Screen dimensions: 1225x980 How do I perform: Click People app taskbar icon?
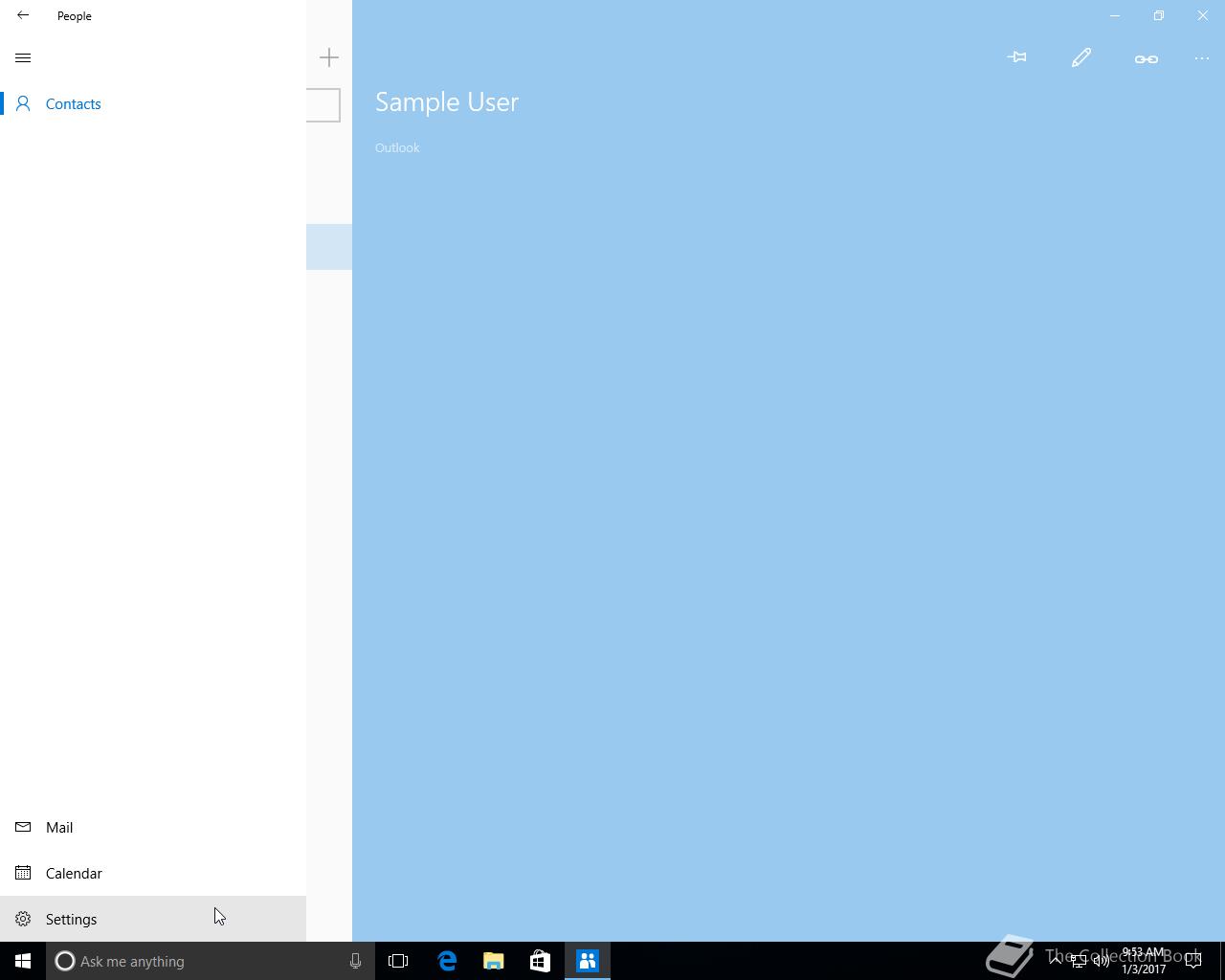coord(588,961)
